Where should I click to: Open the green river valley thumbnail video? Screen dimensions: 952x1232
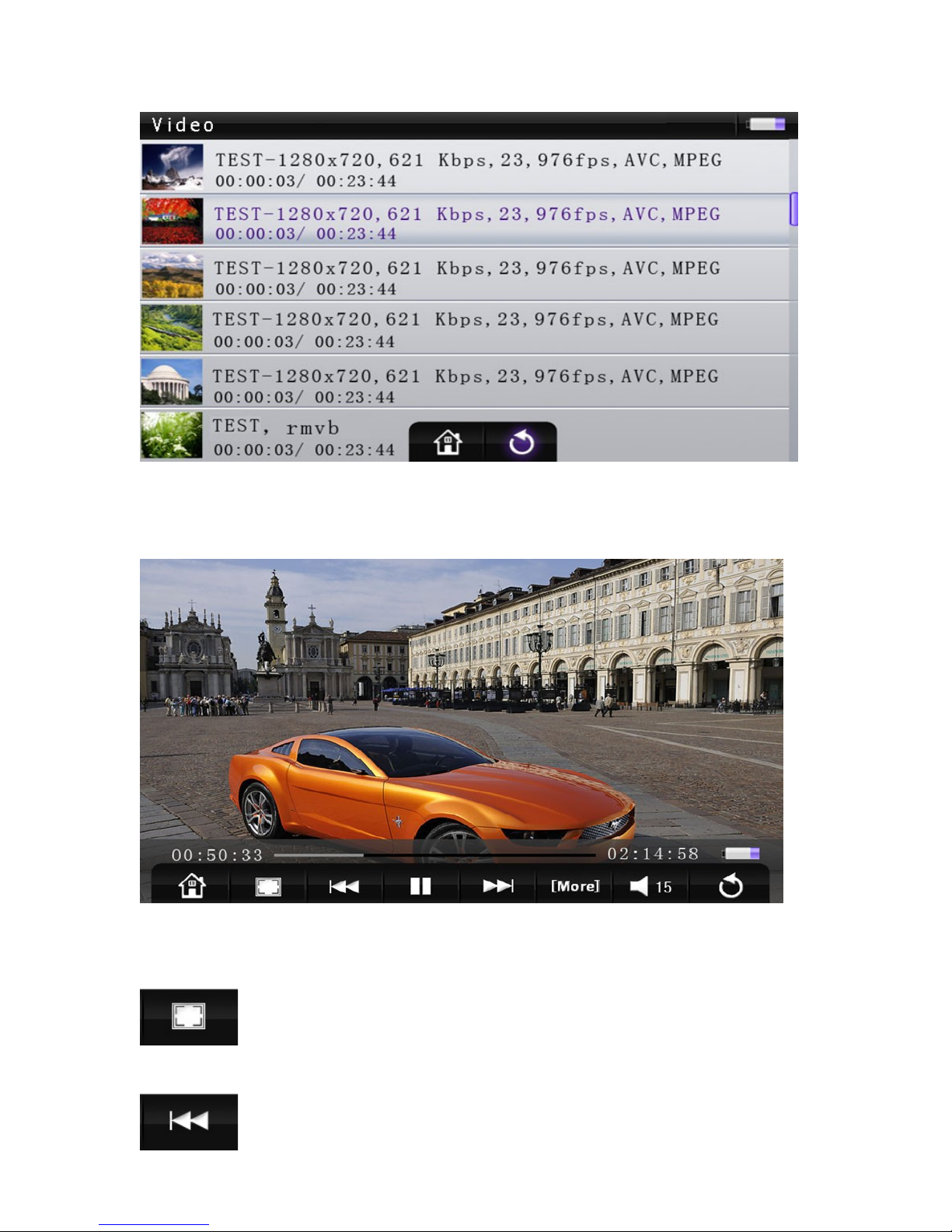[x=172, y=328]
